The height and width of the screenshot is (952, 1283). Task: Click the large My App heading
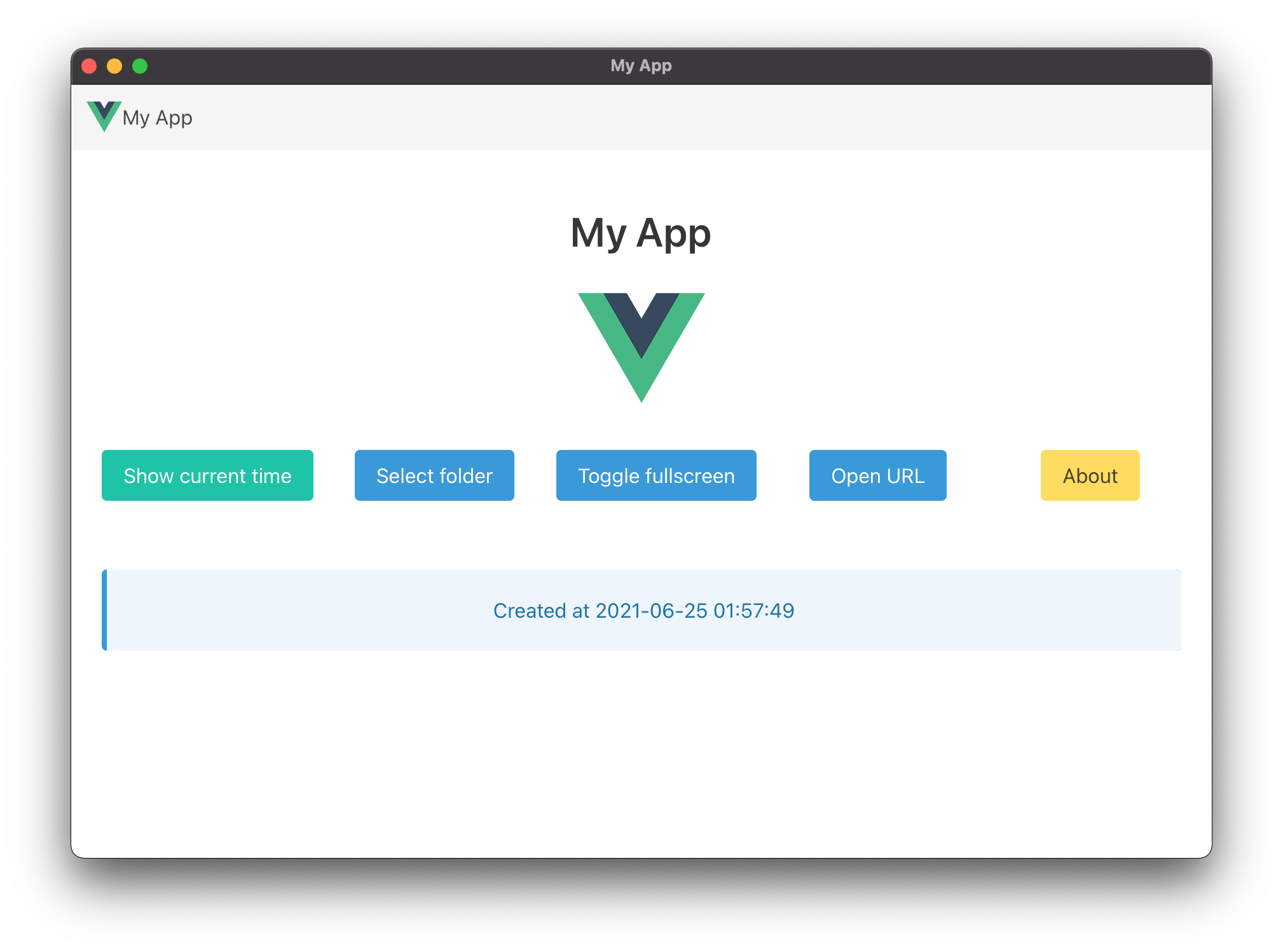point(641,233)
